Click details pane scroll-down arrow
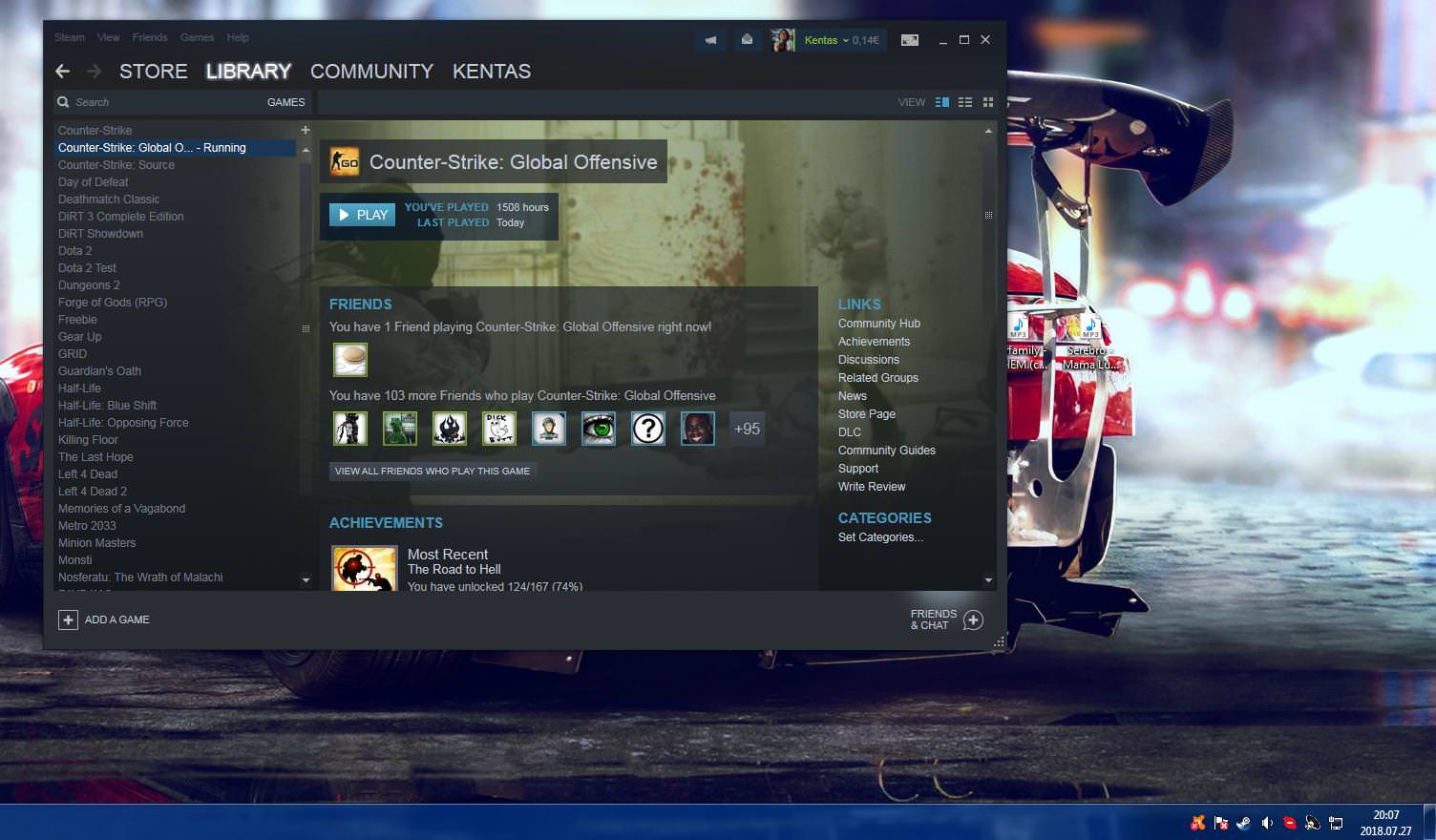This screenshot has height=840, width=1436. [x=988, y=579]
